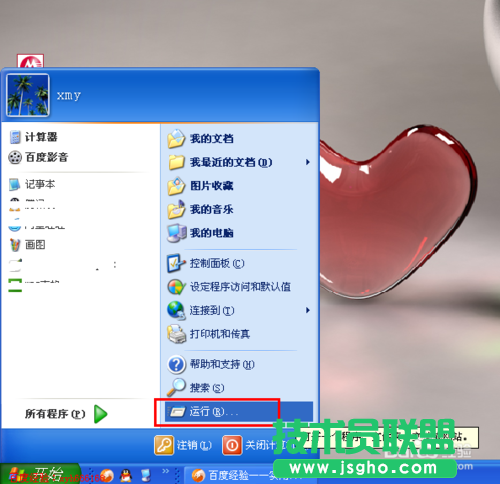Expand the 我最近的文档(D) submenu

tap(239, 162)
